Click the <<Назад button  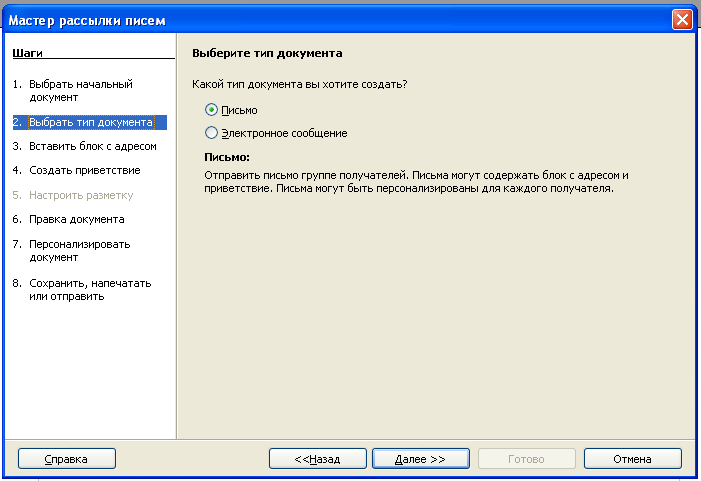coord(317,459)
